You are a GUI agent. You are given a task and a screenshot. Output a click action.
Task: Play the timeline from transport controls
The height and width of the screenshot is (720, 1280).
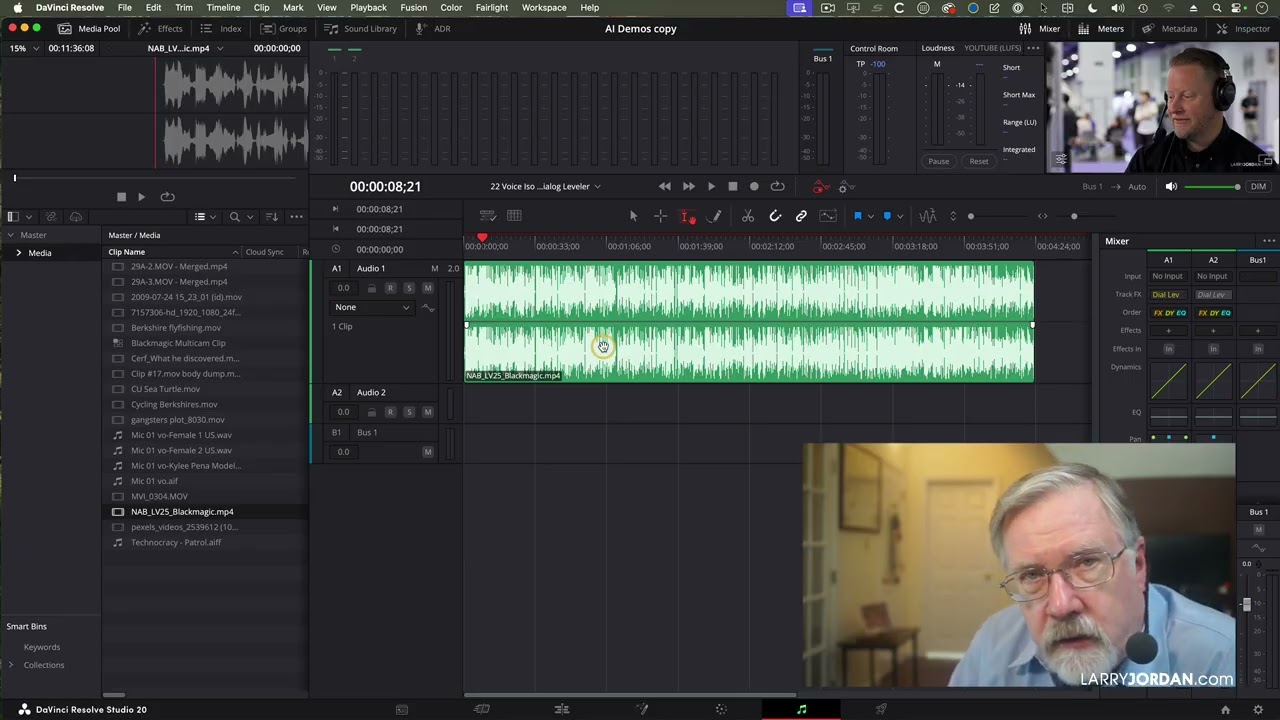coord(711,186)
